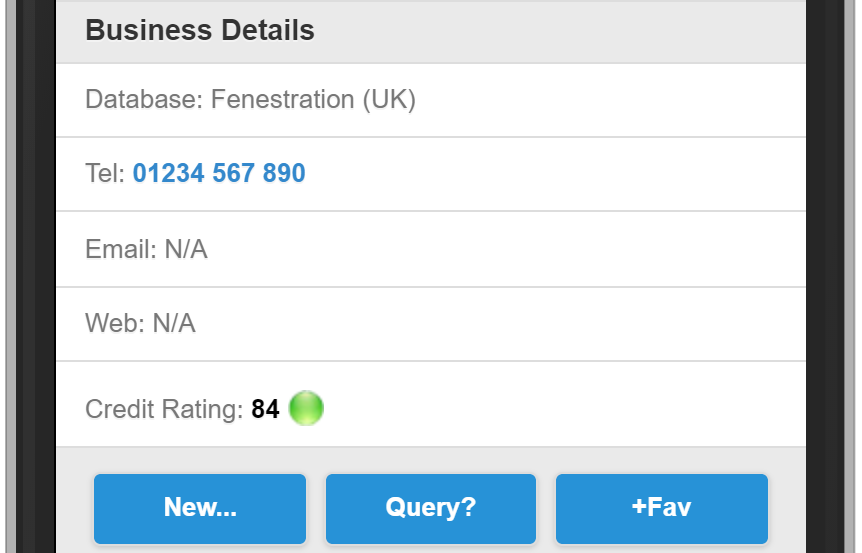
Task: Click the "Database:" label text
Action: [144, 100]
